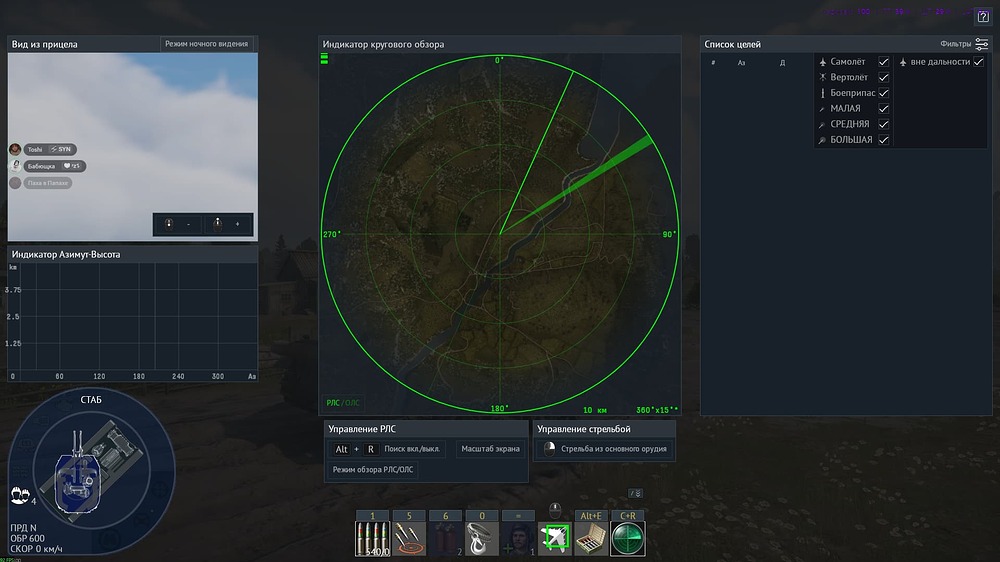
Task: Switch РЛС/ОЛС mode label on radar display
Action: pyautogui.click(x=343, y=403)
